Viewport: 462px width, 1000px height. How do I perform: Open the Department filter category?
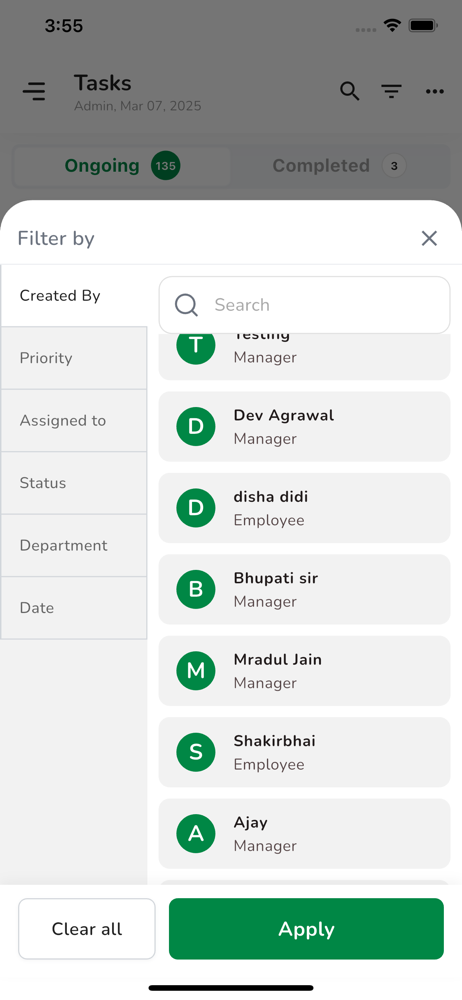click(74, 545)
